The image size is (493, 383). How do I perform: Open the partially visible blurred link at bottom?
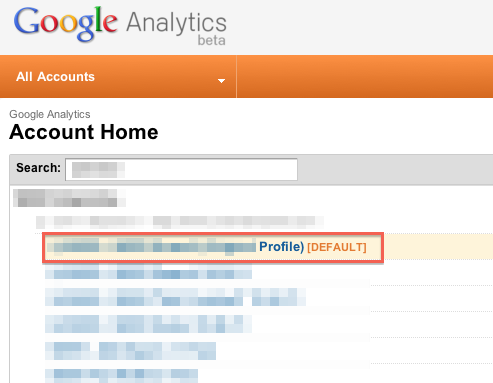click(x=121, y=376)
